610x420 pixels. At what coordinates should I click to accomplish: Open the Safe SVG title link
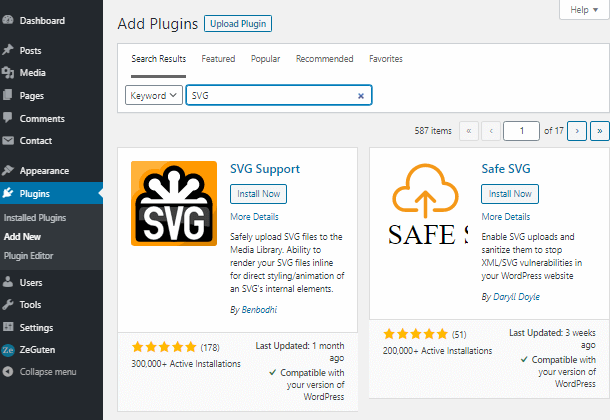click(506, 169)
